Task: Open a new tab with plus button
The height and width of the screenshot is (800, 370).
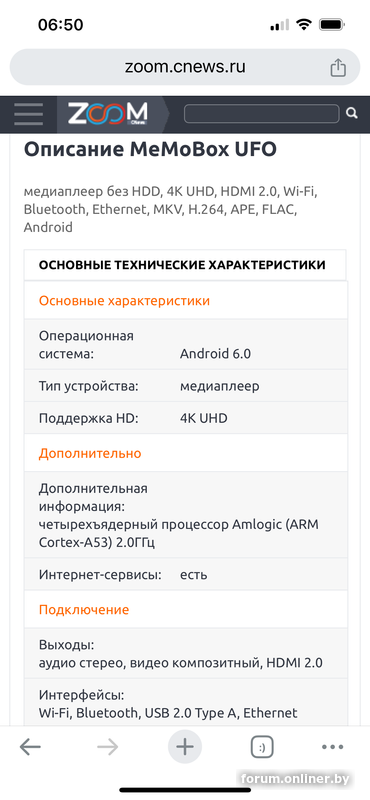Action: click(185, 747)
